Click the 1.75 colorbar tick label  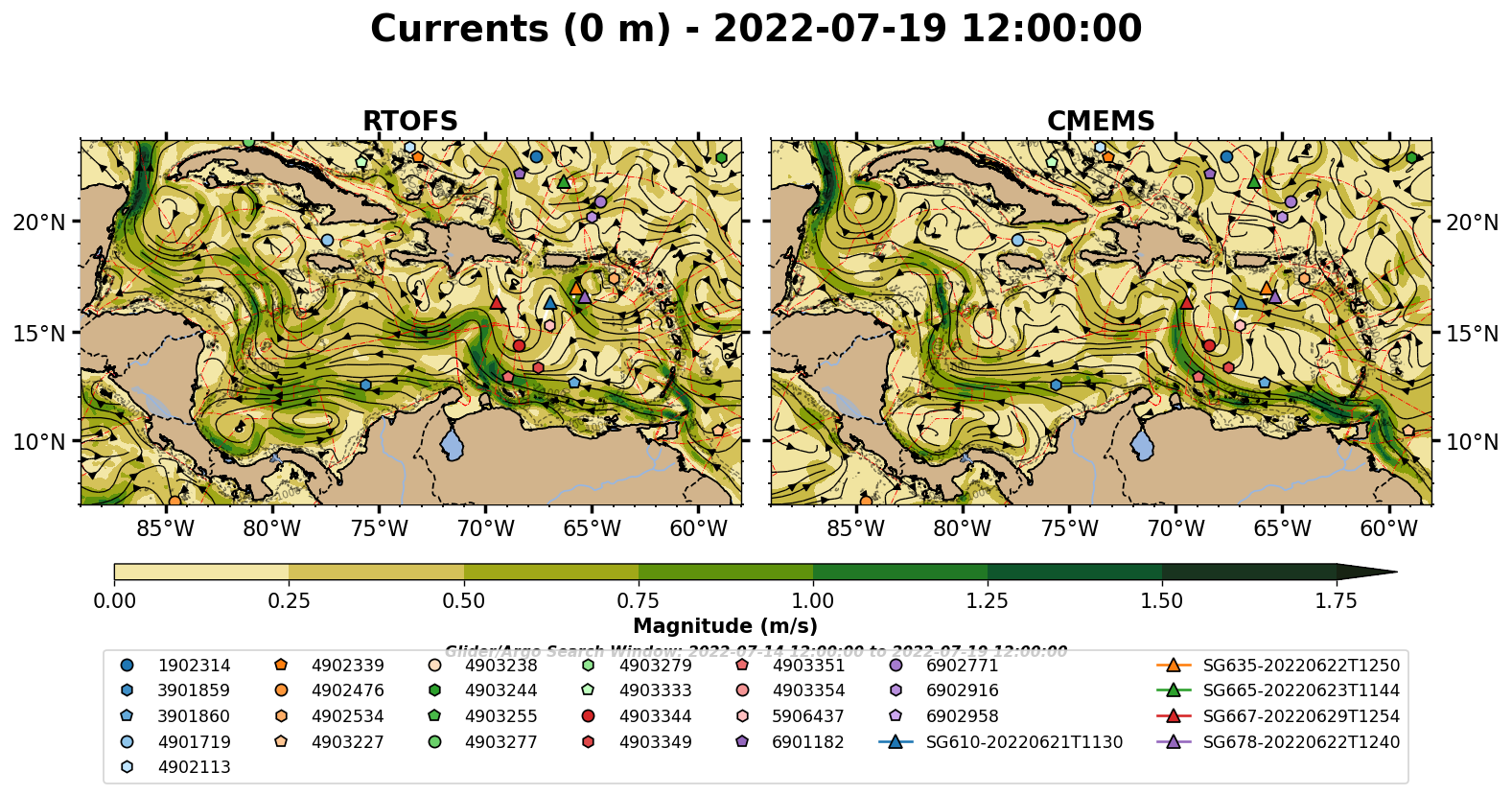coord(1337,601)
